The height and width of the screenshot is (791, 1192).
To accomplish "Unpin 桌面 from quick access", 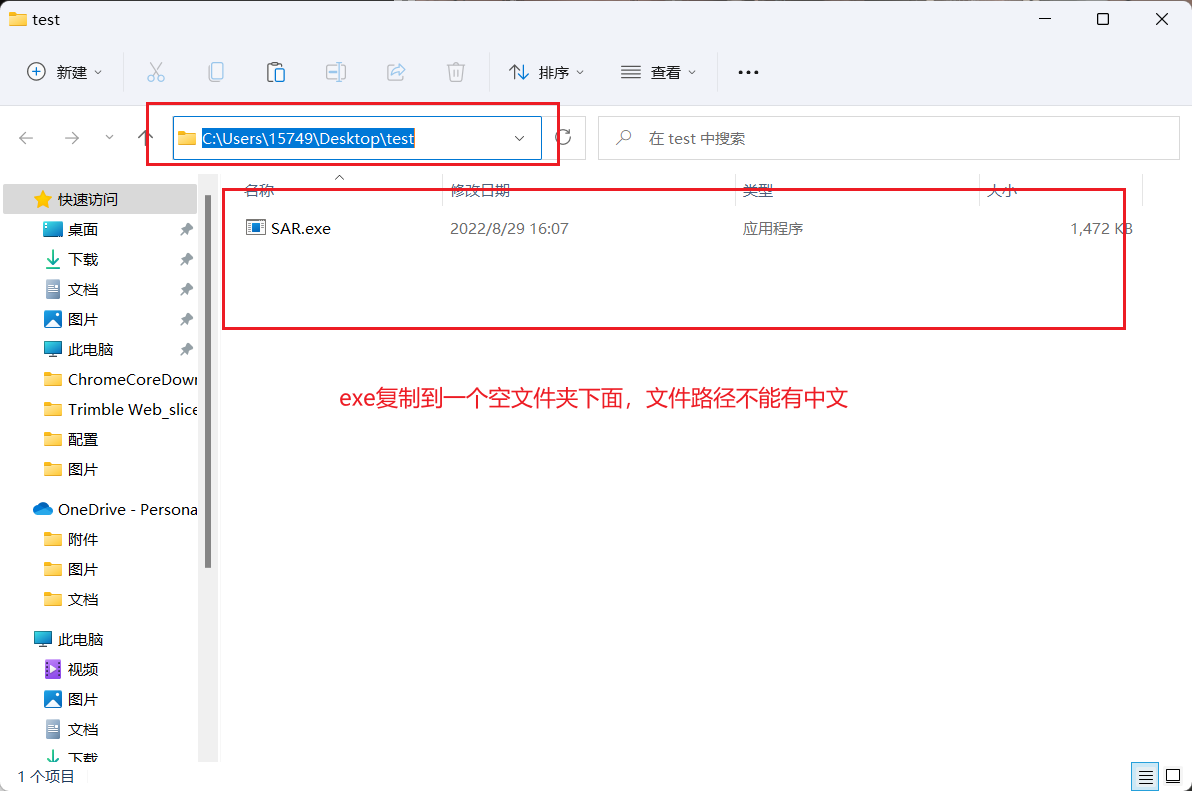I will [x=186, y=230].
